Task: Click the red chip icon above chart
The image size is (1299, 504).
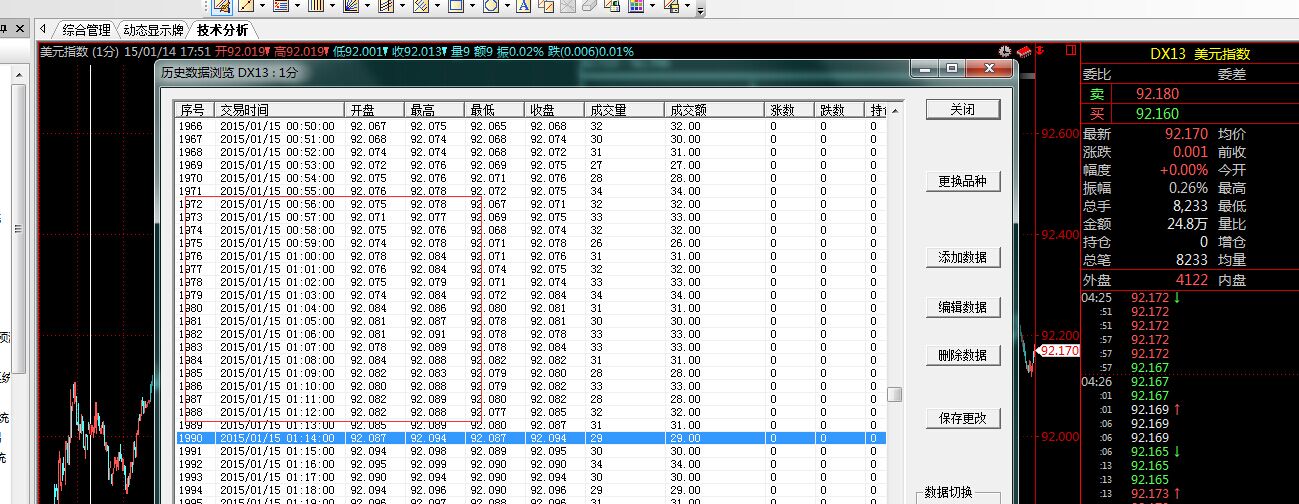Action: coord(1023,51)
